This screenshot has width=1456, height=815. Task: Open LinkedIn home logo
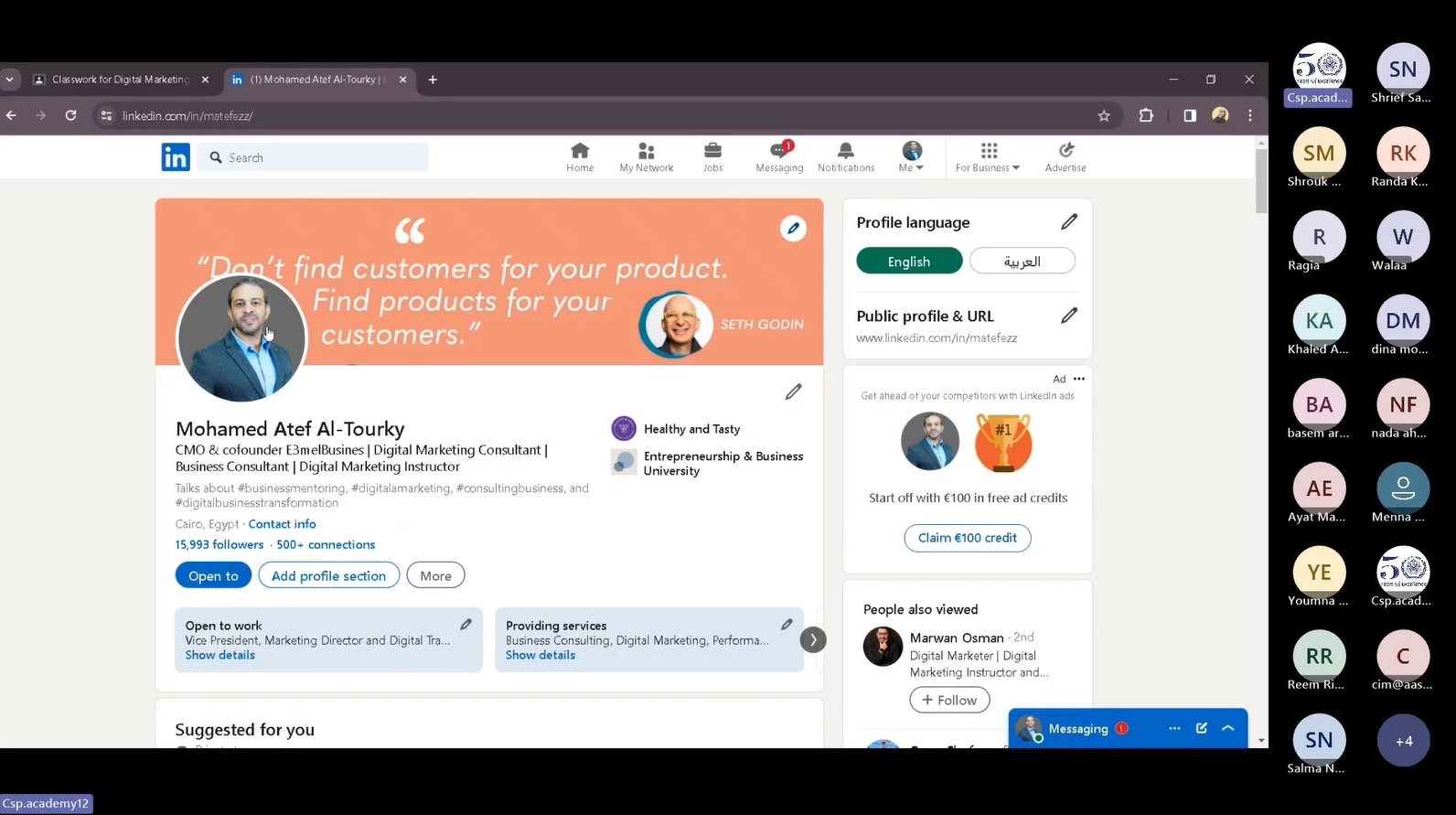click(176, 157)
